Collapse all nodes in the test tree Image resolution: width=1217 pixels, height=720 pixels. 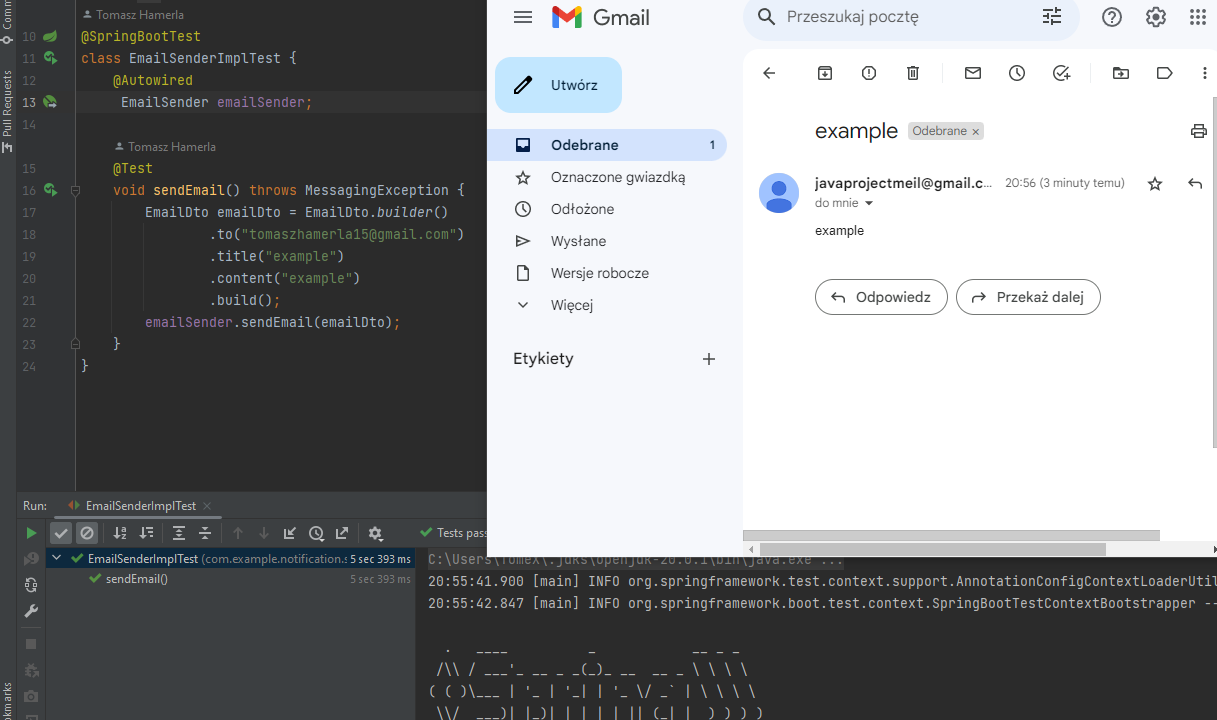click(x=204, y=532)
